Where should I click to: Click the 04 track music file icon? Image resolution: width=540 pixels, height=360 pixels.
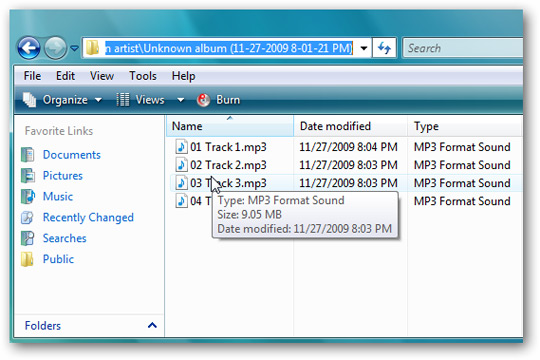(181, 200)
